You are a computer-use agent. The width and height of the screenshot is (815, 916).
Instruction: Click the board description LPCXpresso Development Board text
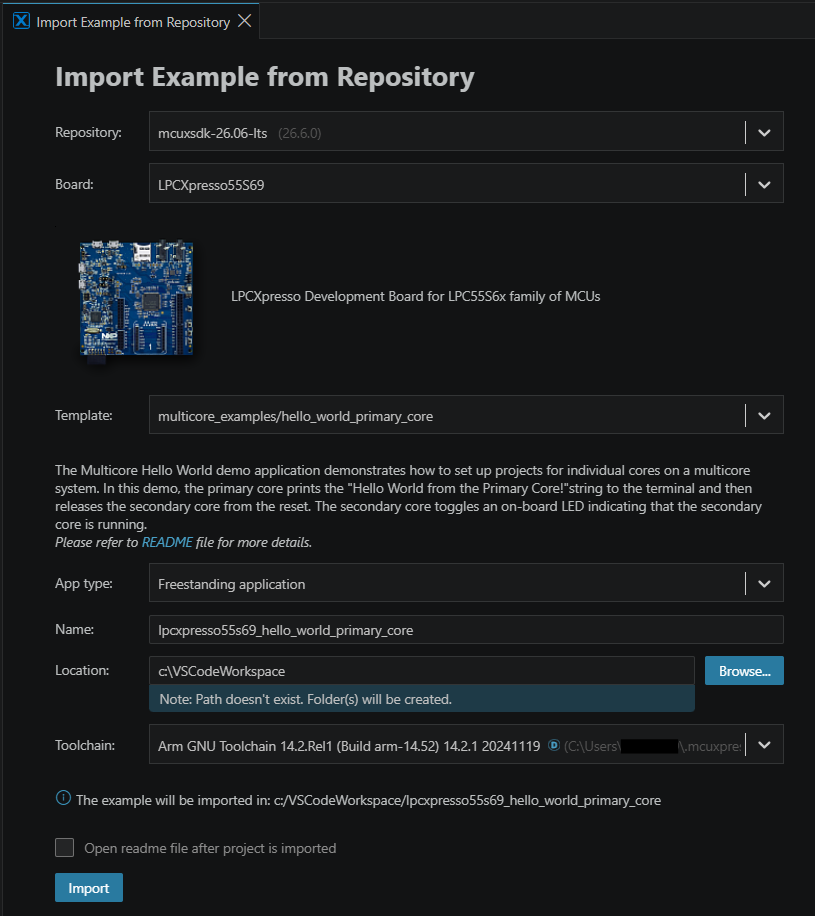[415, 296]
